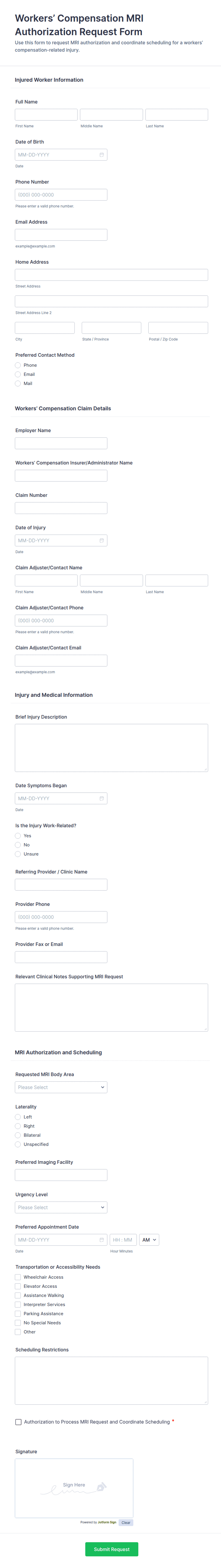Open the Jotform Sign link
This screenshot has height=1568, width=221.
108,1522
